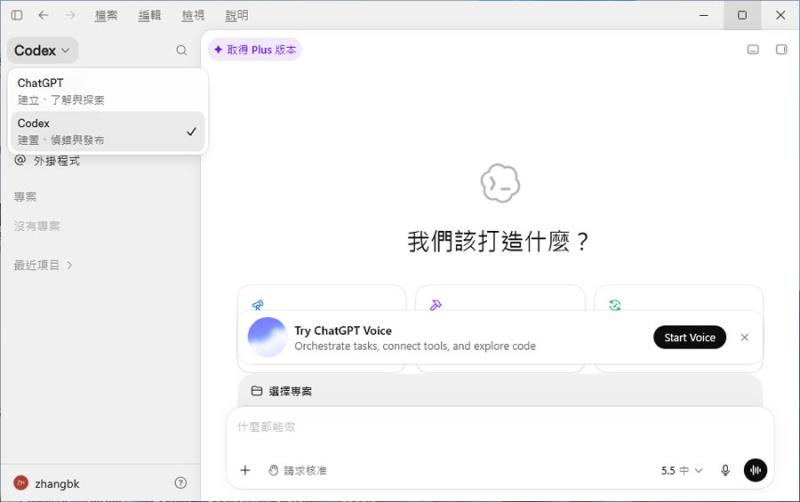The image size is (800, 502).
Task: Toggle the sidebar panel icon
Action: pyautogui.click(x=17, y=15)
